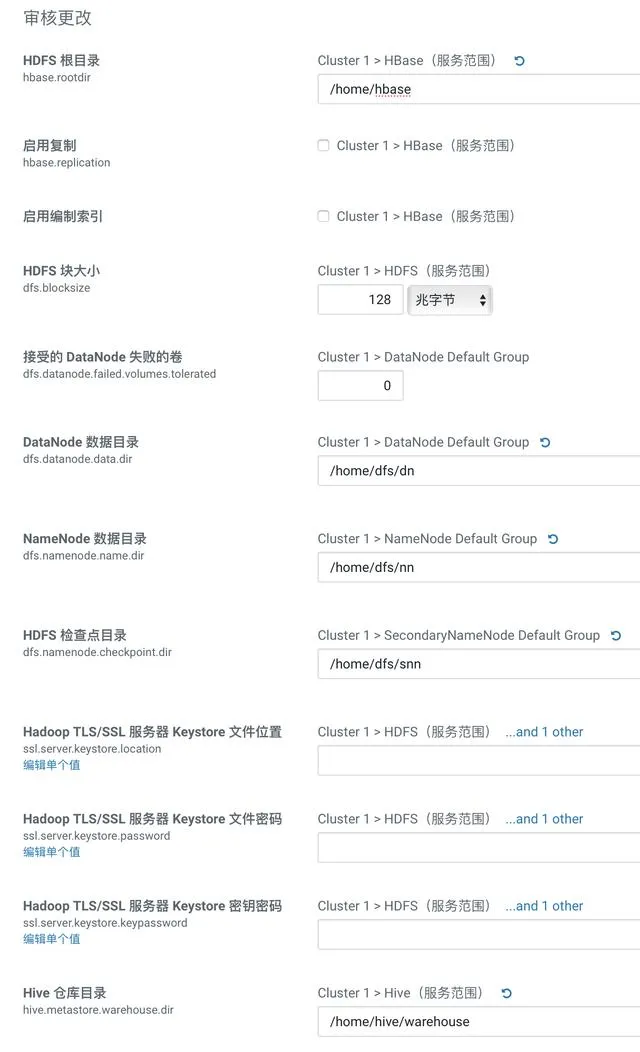The image size is (640, 1052).
Task: Click the revert icon for DataNode data directory
Action: [x=545, y=443]
